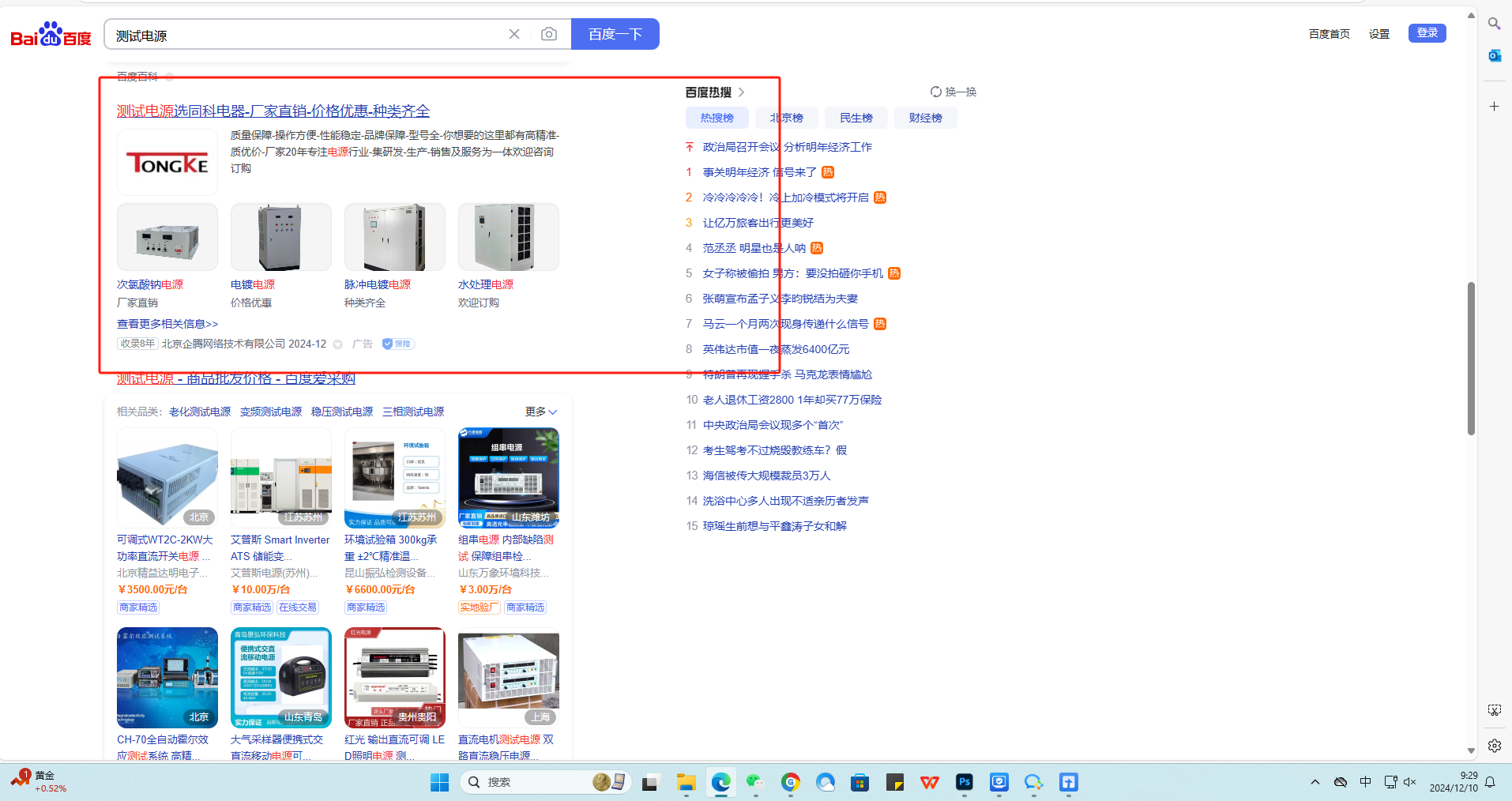The width and height of the screenshot is (1512, 801).
Task: Open hot search 海信被传大规模裁员3万人
Action: (x=767, y=476)
